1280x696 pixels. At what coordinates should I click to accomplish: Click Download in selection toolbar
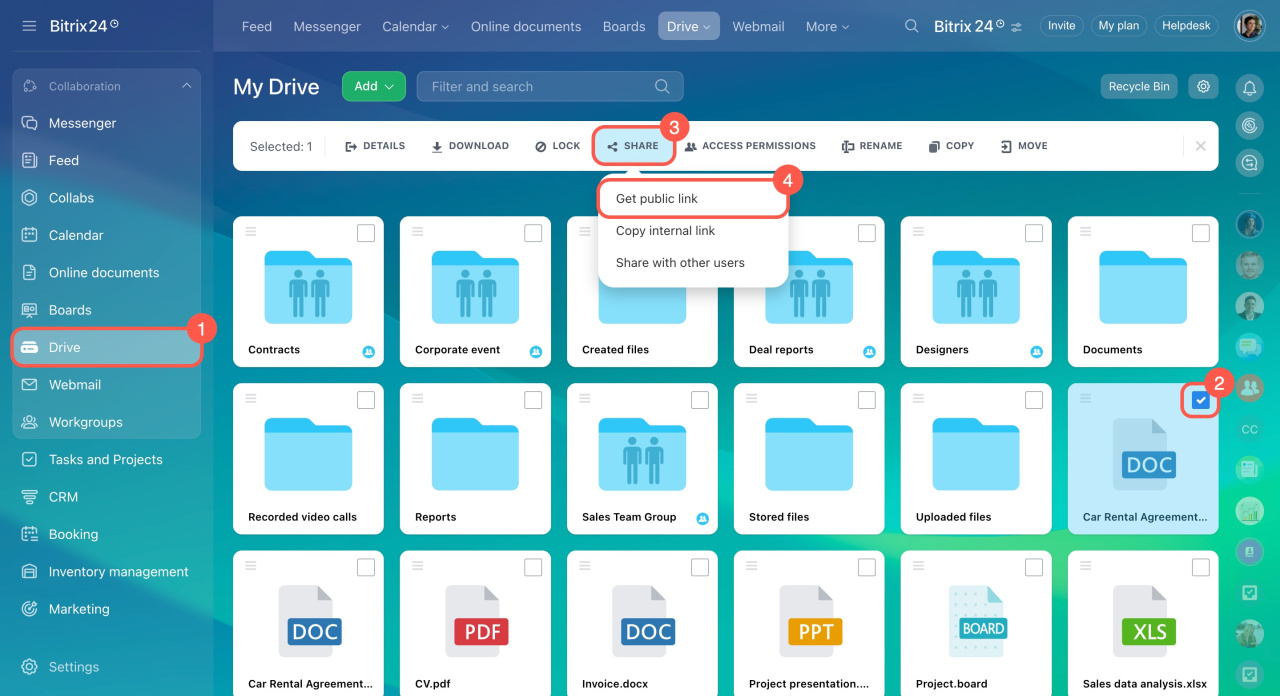[470, 146]
